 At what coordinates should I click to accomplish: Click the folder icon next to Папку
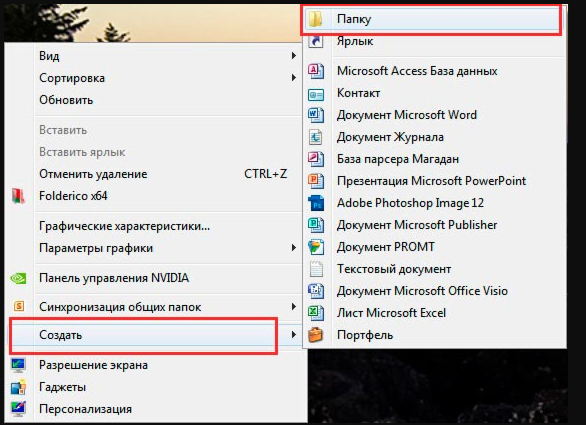pos(316,18)
